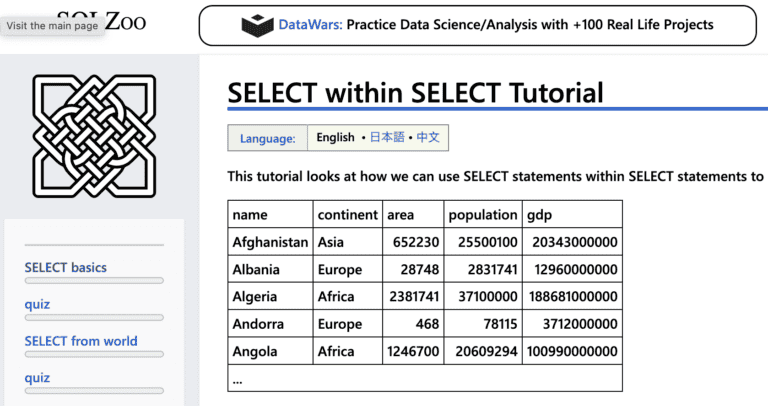768x406 pixels.
Task: Click the Afghanistan table cell
Action: 270,241
